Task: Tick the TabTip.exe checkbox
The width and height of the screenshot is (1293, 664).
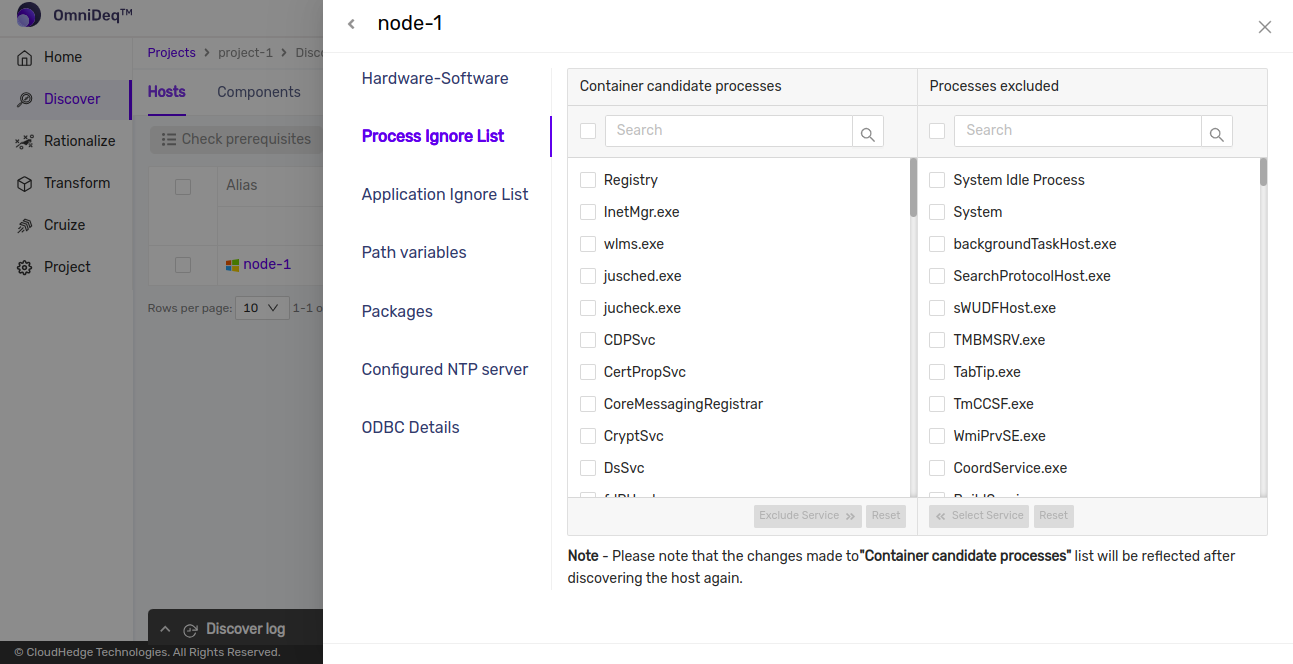Action: tap(937, 372)
